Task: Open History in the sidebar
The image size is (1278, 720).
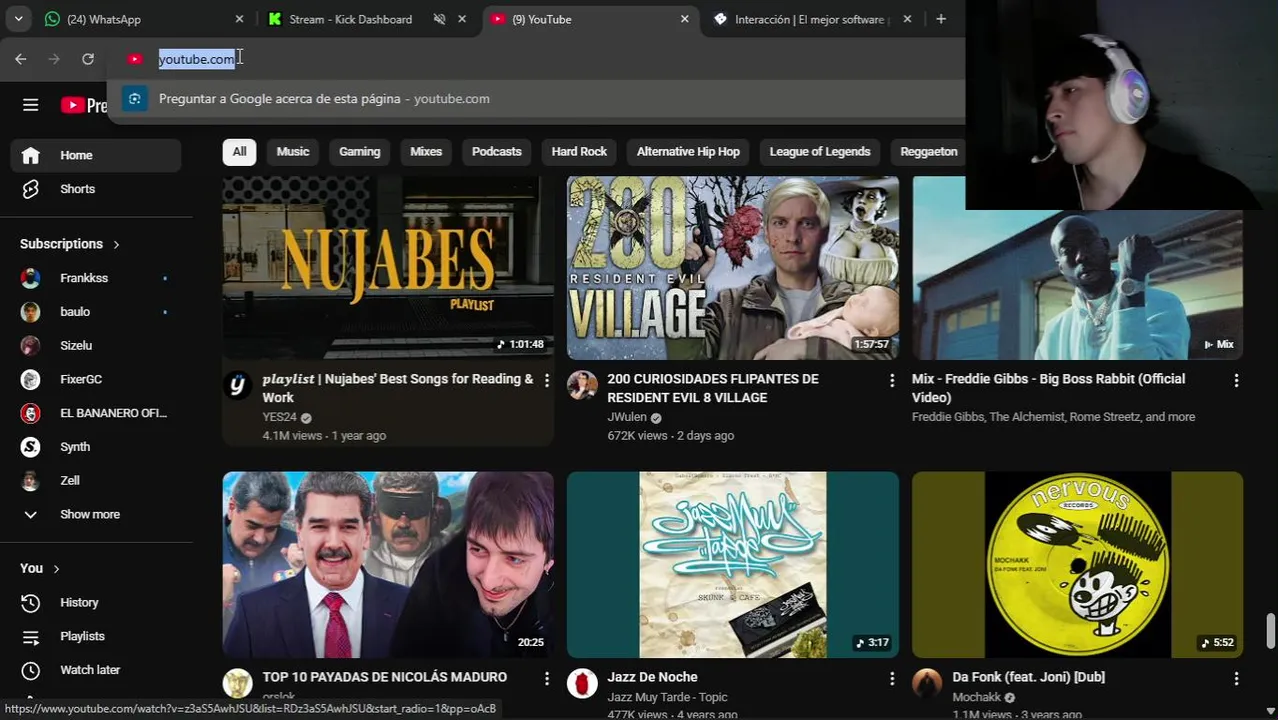Action: pyautogui.click(x=96, y=602)
